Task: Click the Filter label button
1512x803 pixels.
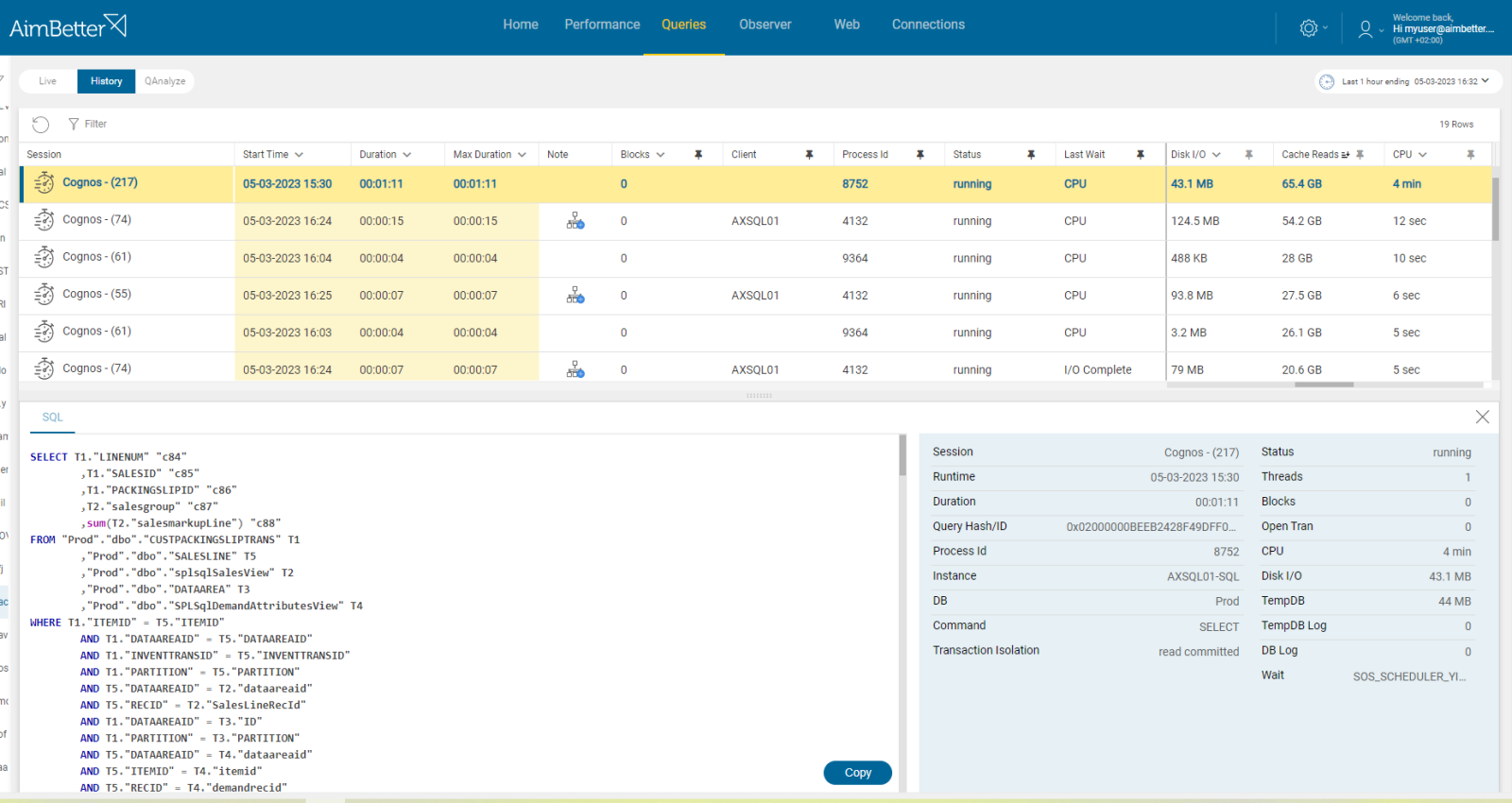Action: click(95, 124)
